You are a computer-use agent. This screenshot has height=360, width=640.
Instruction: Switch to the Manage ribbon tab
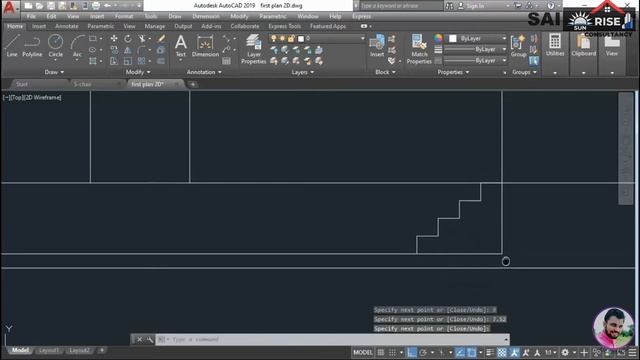155,26
